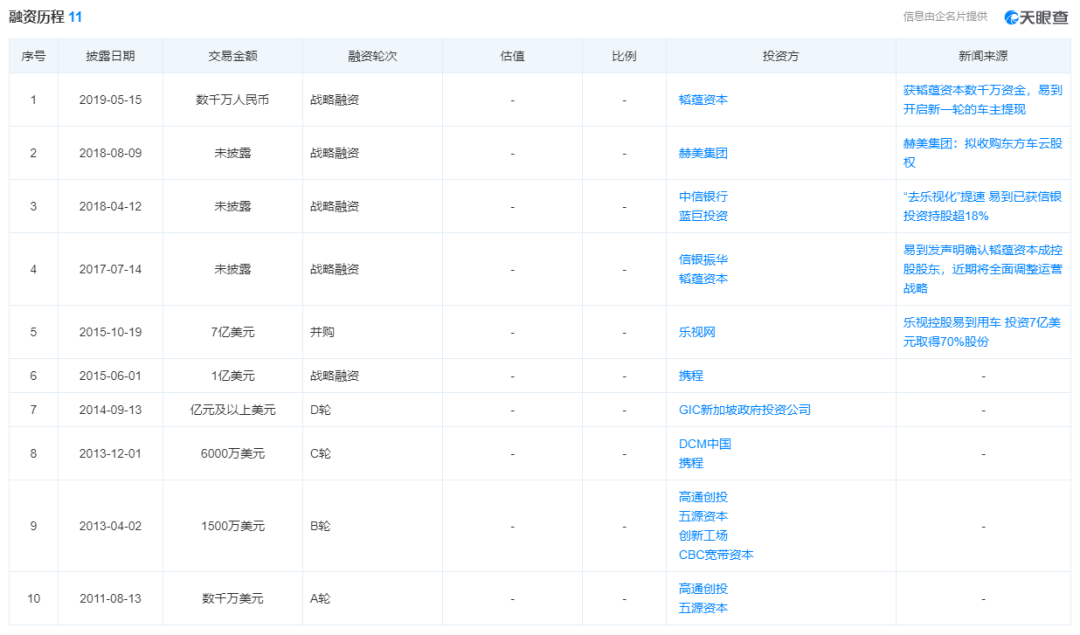This screenshot has width=1080, height=635.
Task: Click the 乐视网 investor link
Action: point(697,332)
